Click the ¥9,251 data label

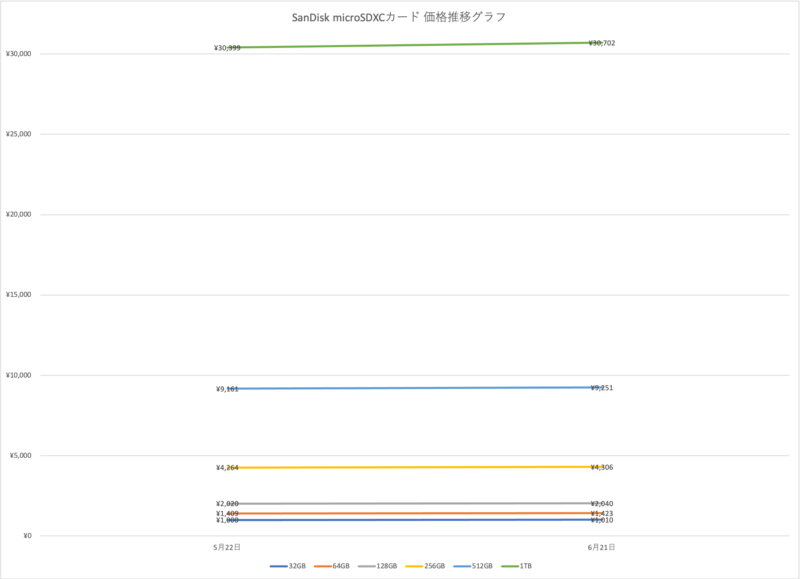(x=602, y=388)
